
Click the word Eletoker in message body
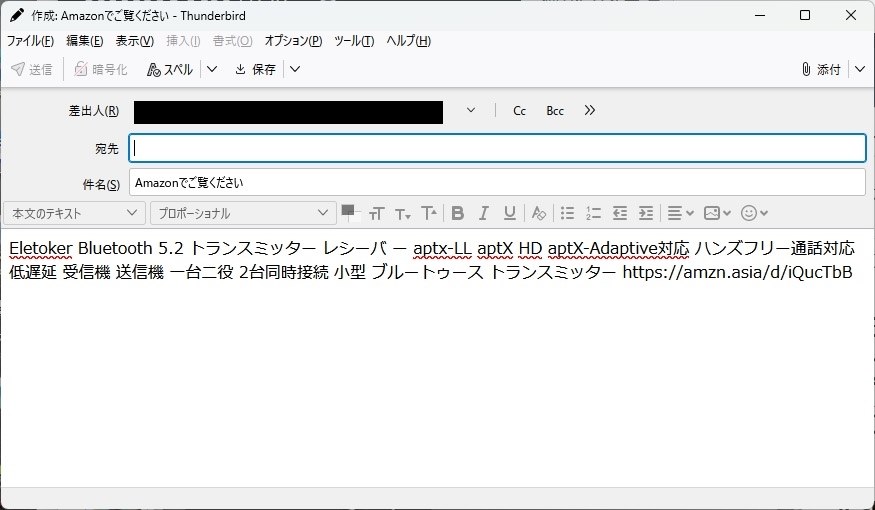tap(41, 248)
